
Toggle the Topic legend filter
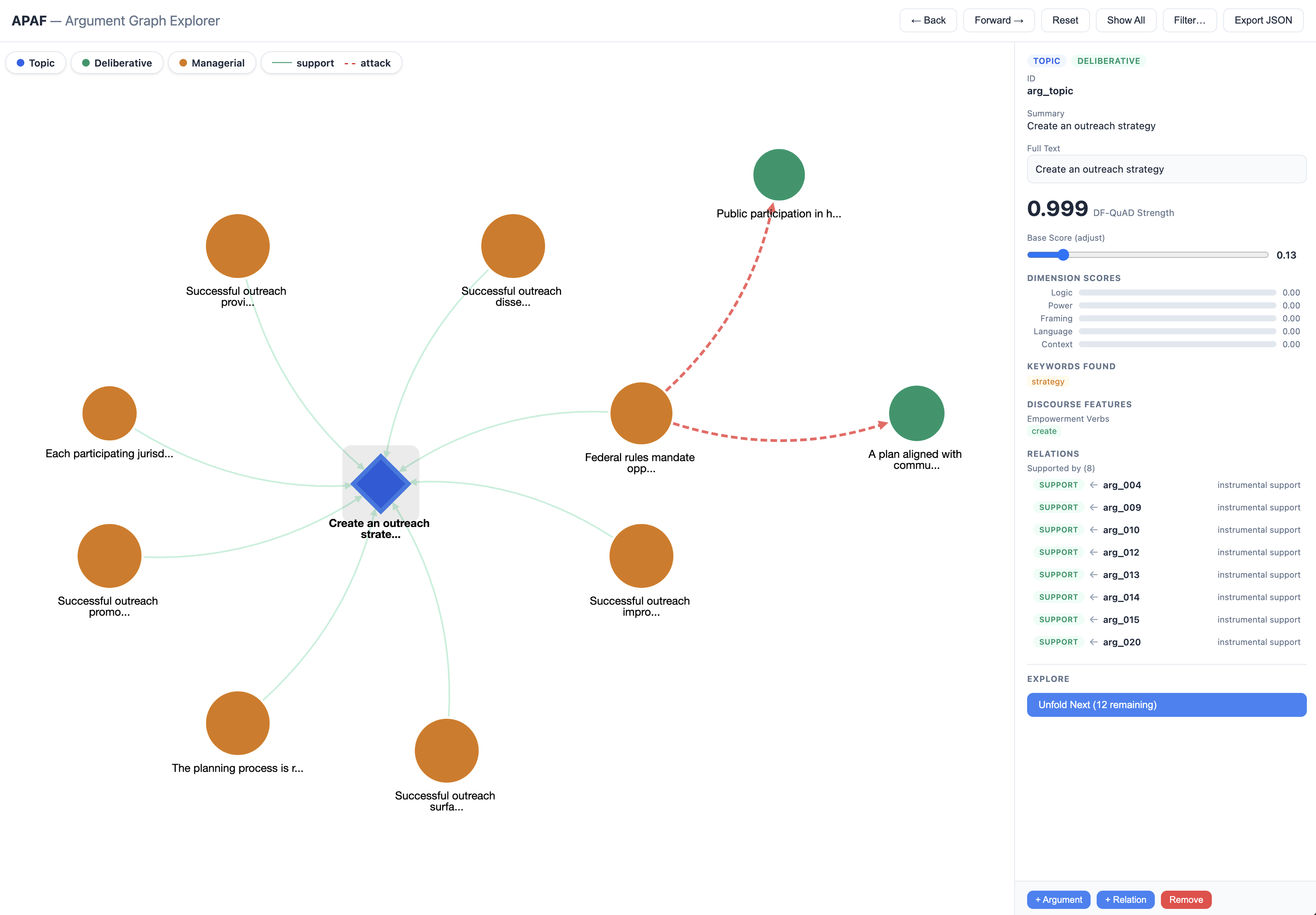pyautogui.click(x=35, y=63)
